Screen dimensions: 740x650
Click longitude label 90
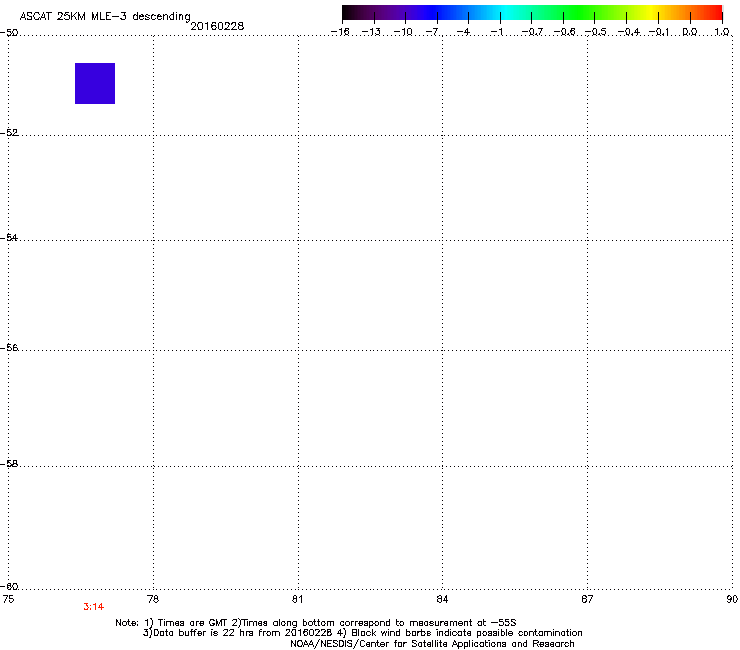point(732,599)
